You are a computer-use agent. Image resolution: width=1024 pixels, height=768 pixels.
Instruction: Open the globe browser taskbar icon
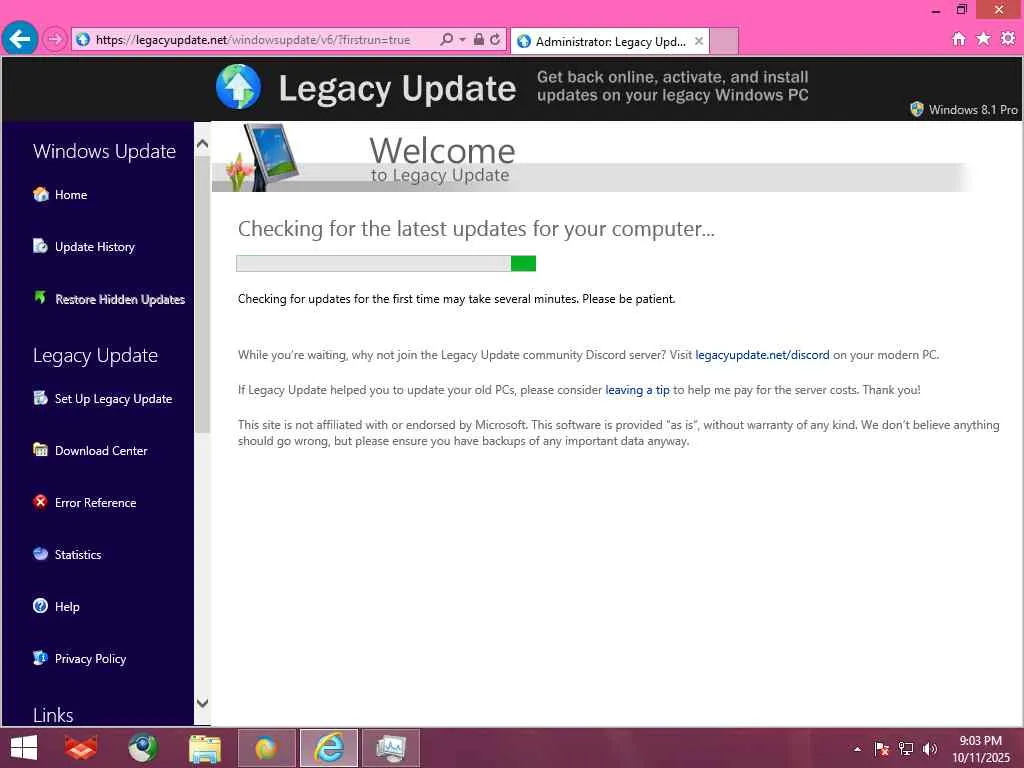(142, 748)
